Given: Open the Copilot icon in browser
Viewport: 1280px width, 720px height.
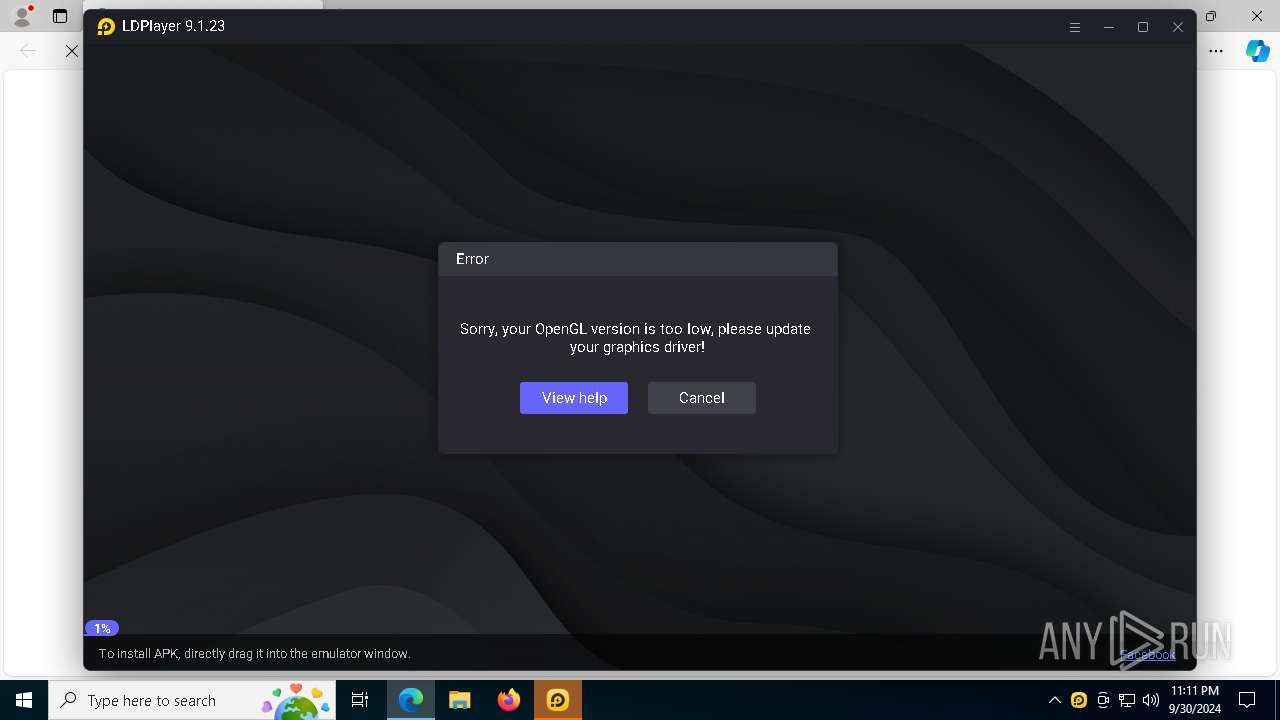Looking at the screenshot, I should (x=1257, y=51).
